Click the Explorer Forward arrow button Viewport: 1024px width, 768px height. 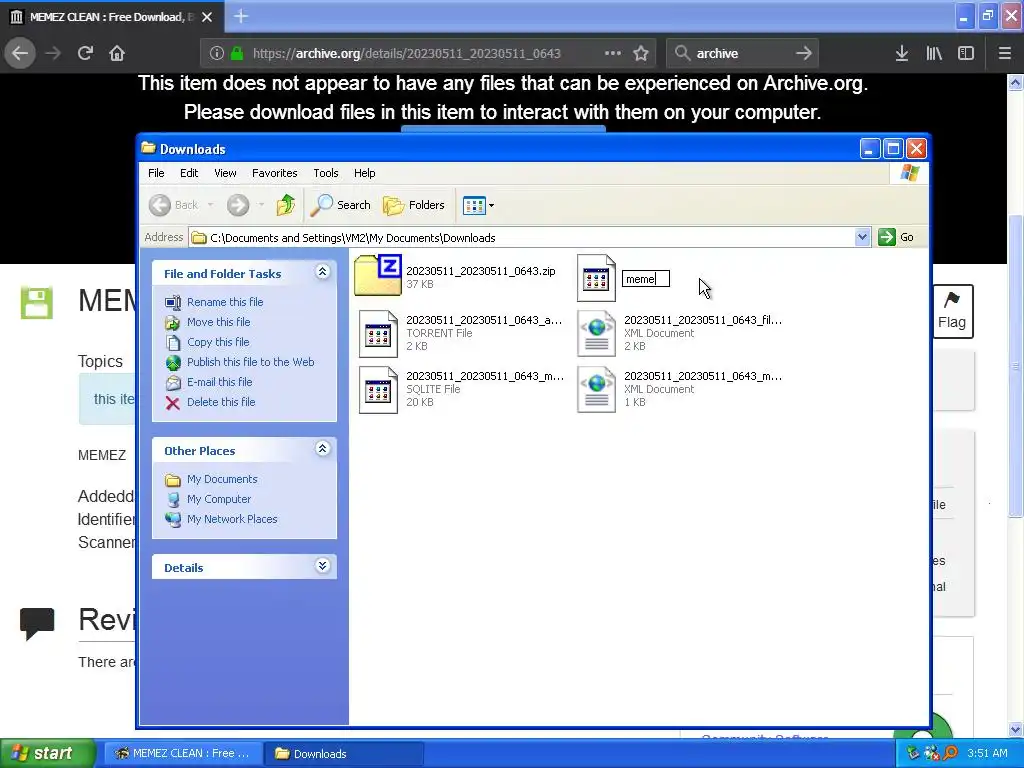coord(238,205)
